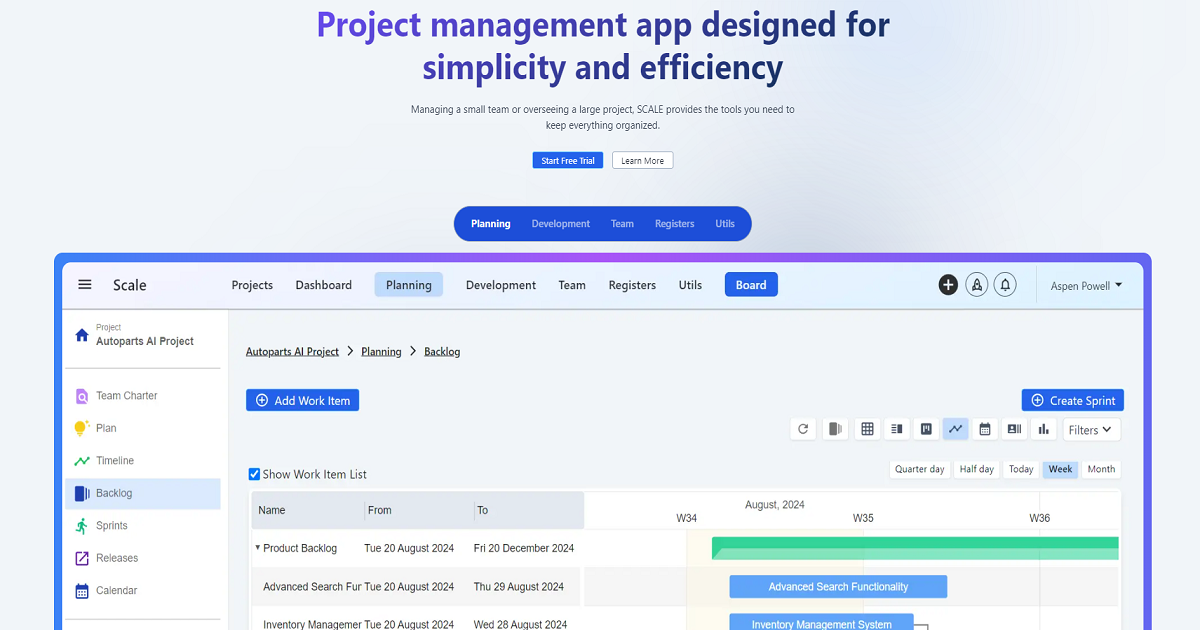The image size is (1200, 630).
Task: Click the notification bell icon
Action: 1006,285
